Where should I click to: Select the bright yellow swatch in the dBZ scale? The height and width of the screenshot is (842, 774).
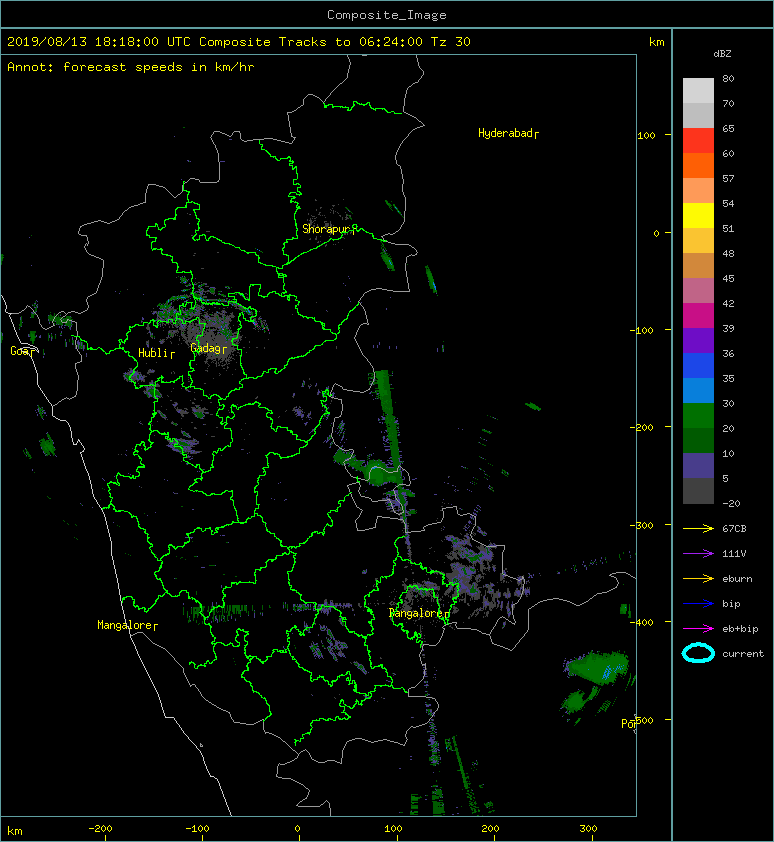pyautogui.click(x=698, y=216)
